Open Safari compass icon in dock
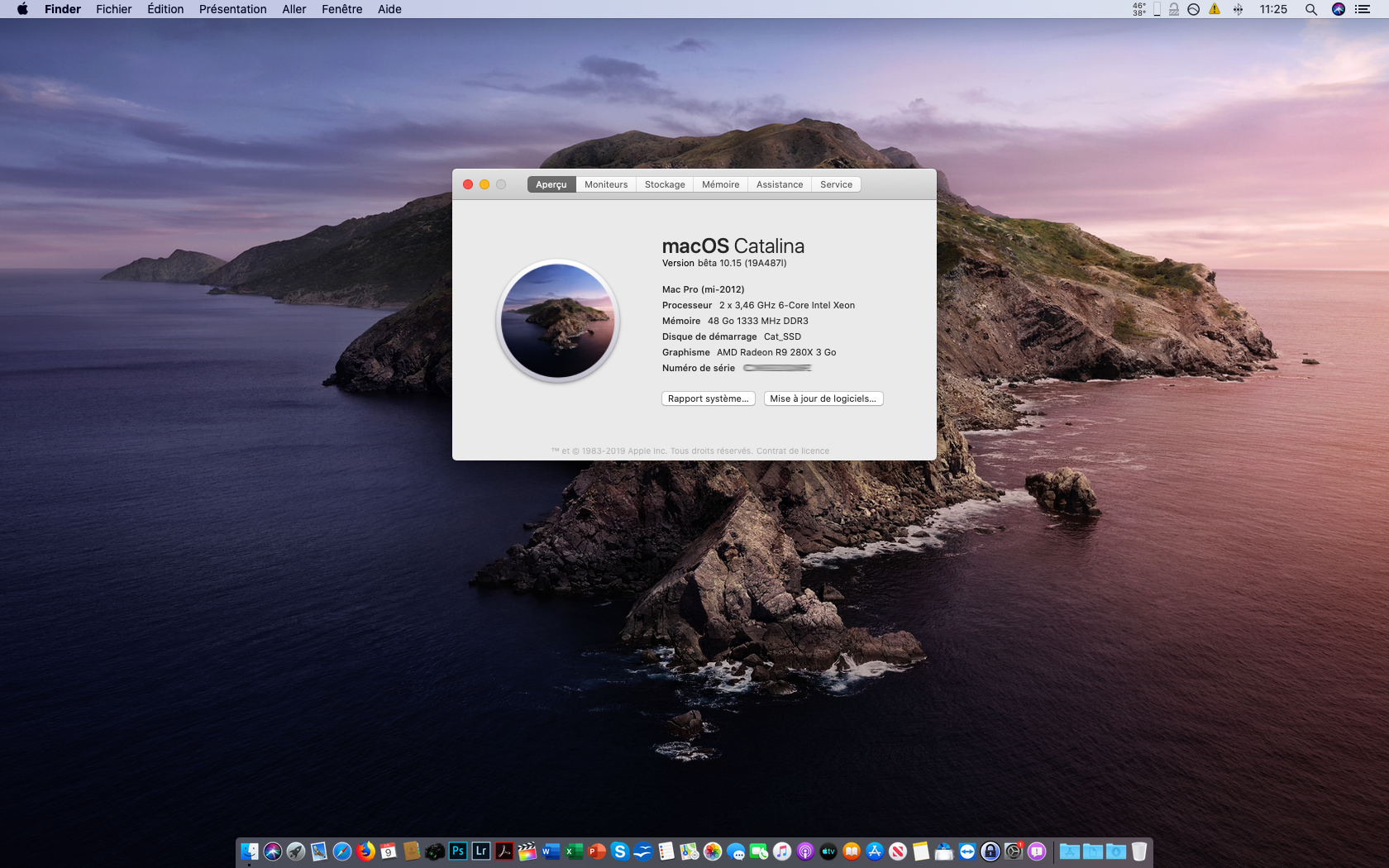 [342, 851]
